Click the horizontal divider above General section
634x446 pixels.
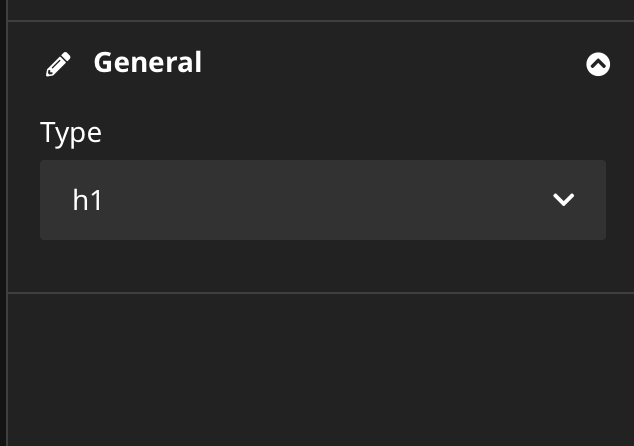click(x=321, y=21)
